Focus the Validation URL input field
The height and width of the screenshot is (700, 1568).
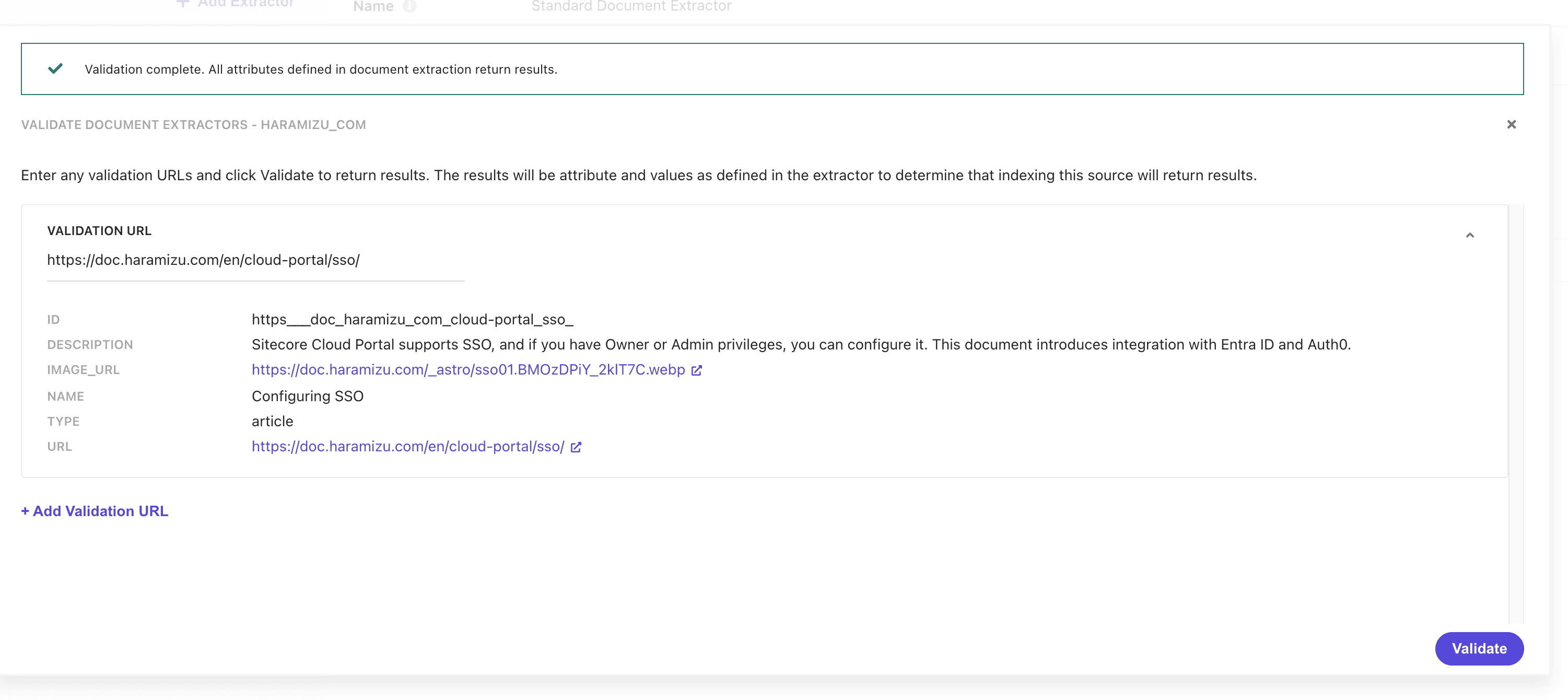pos(255,261)
